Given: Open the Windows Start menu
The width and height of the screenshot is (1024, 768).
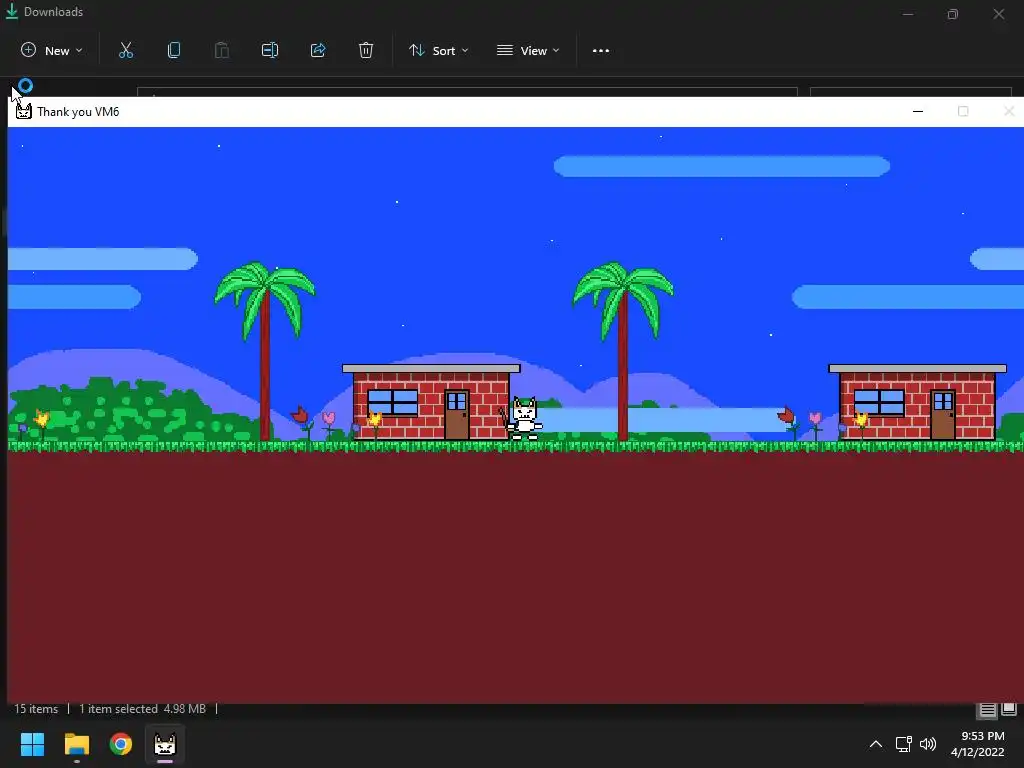Looking at the screenshot, I should [32, 744].
